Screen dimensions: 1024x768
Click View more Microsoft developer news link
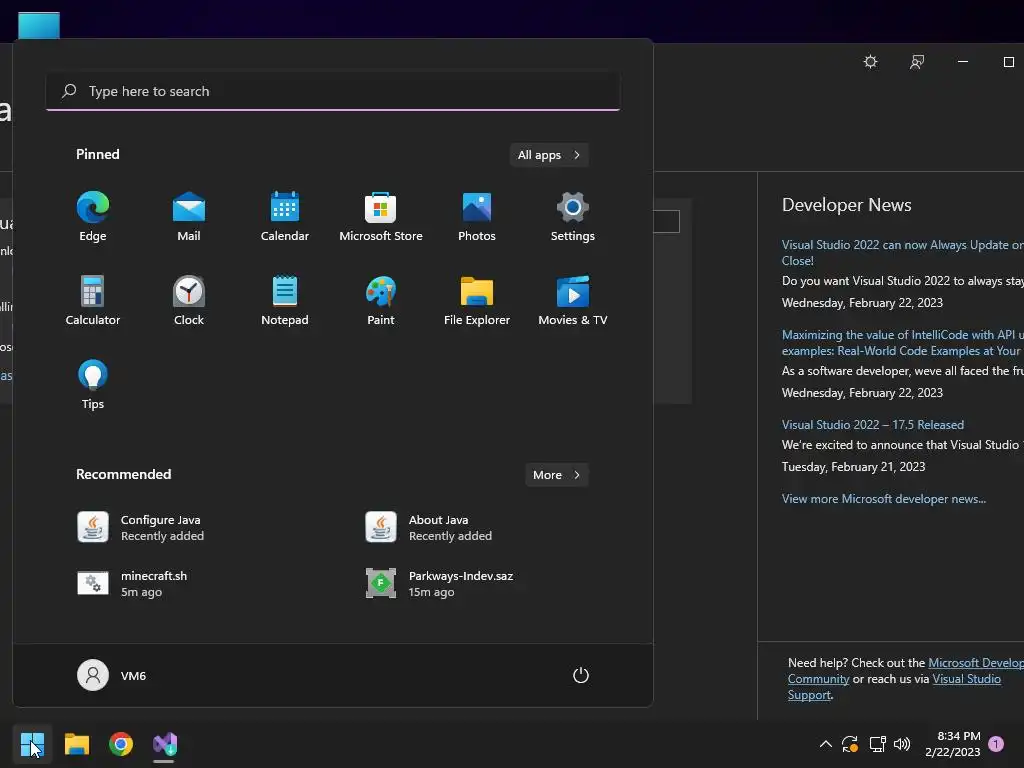point(884,499)
